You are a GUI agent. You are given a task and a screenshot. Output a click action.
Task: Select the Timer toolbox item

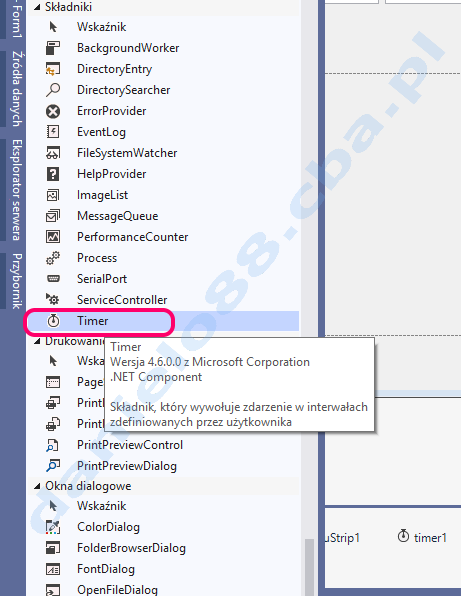(x=163, y=321)
